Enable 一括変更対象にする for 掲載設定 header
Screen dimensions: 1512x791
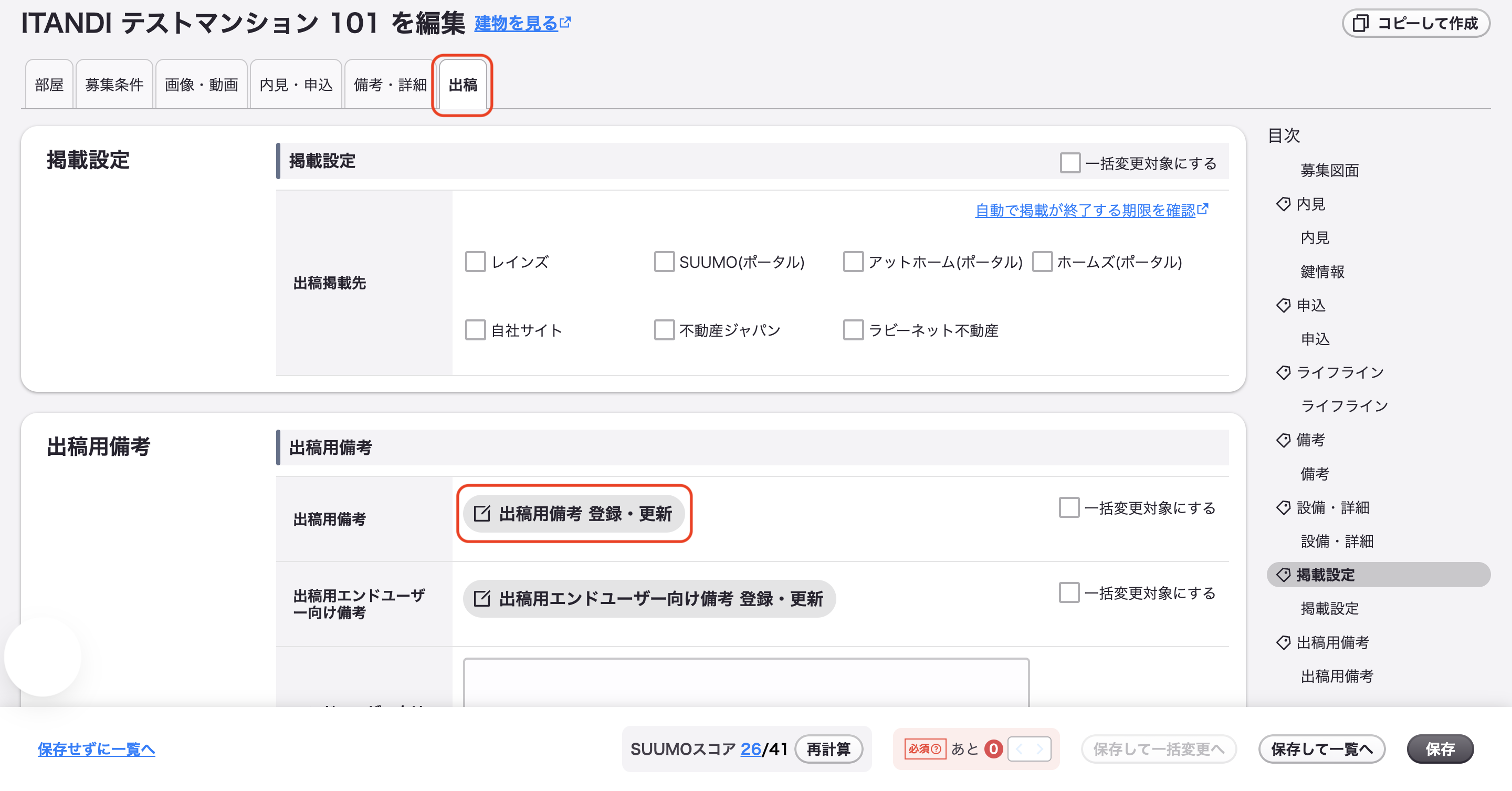(x=1069, y=163)
